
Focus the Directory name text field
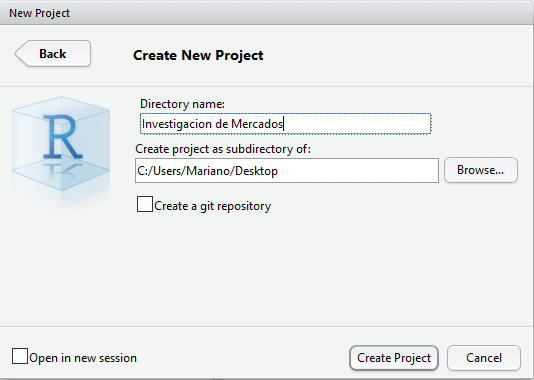285,124
